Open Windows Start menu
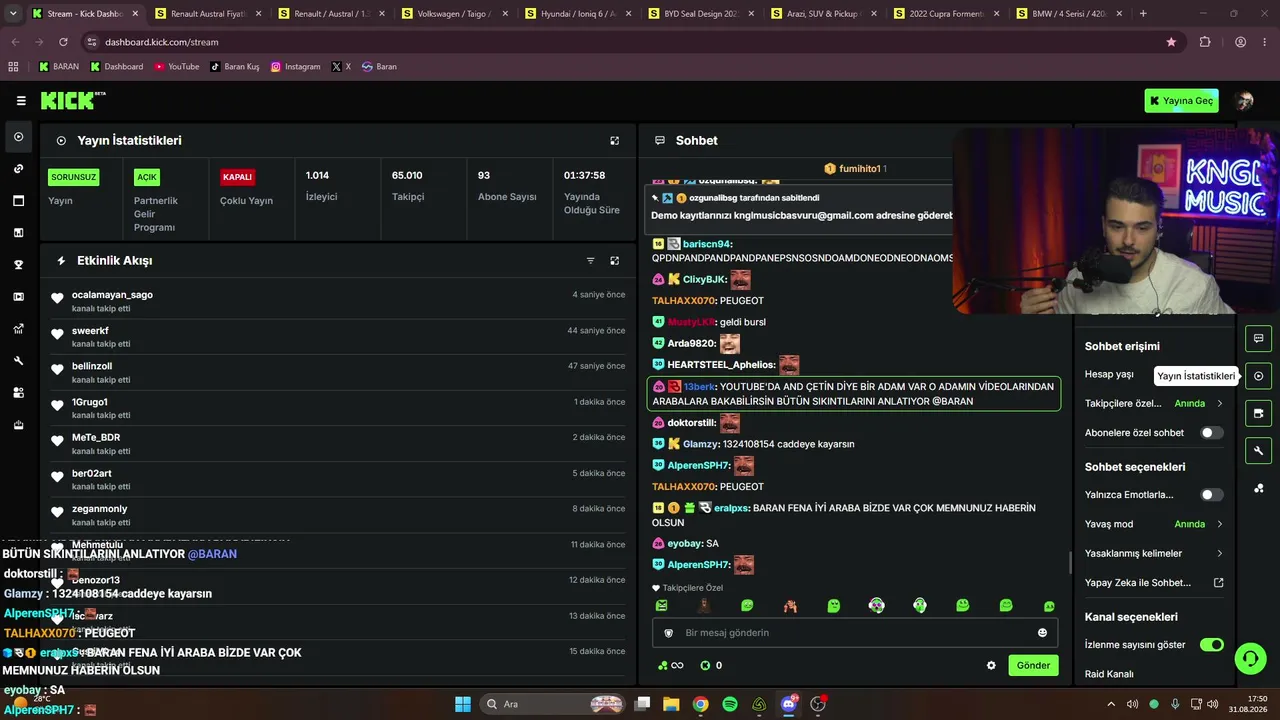 click(x=463, y=704)
